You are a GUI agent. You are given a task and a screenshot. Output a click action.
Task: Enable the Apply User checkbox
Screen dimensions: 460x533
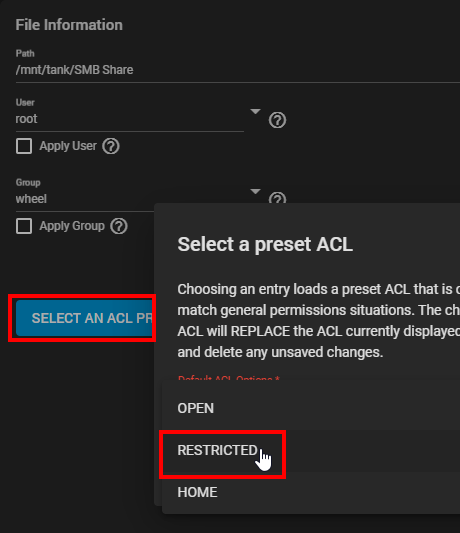pyautogui.click(x=24, y=147)
